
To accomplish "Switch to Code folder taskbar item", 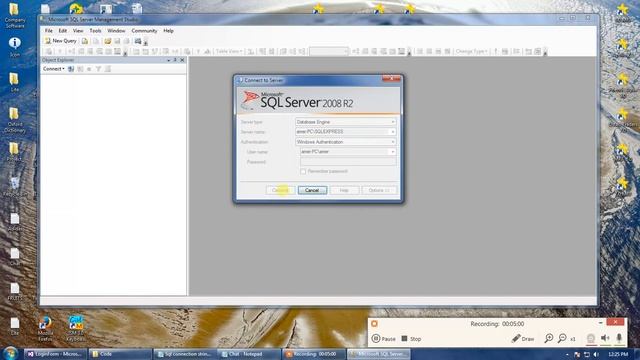I will (x=120, y=354).
